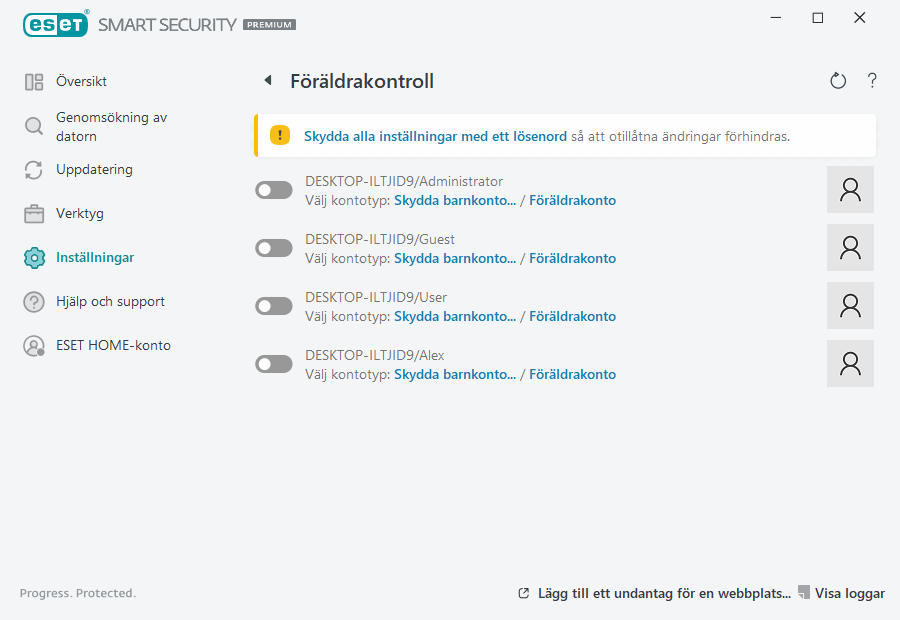Open the help question mark icon
The width and height of the screenshot is (900, 620).
coord(872,81)
